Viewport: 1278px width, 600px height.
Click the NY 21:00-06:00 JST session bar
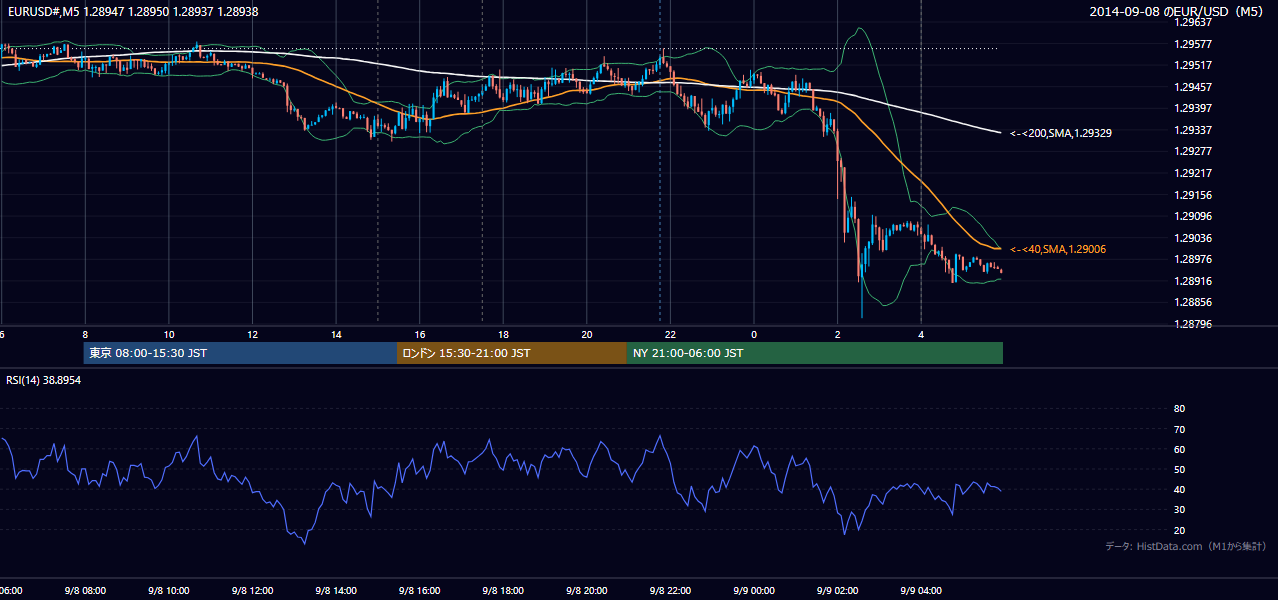815,353
